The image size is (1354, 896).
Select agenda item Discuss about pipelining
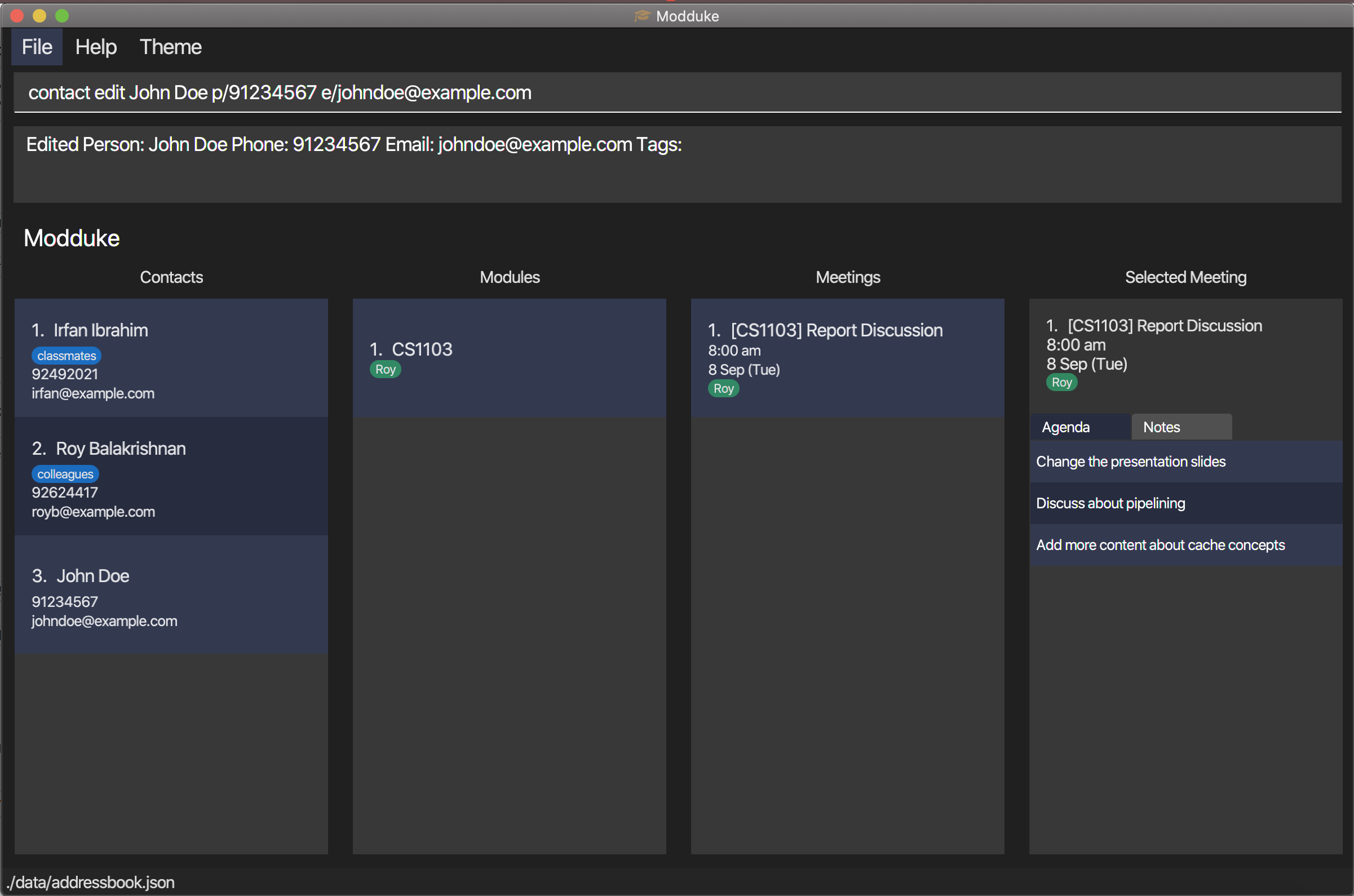point(1185,503)
